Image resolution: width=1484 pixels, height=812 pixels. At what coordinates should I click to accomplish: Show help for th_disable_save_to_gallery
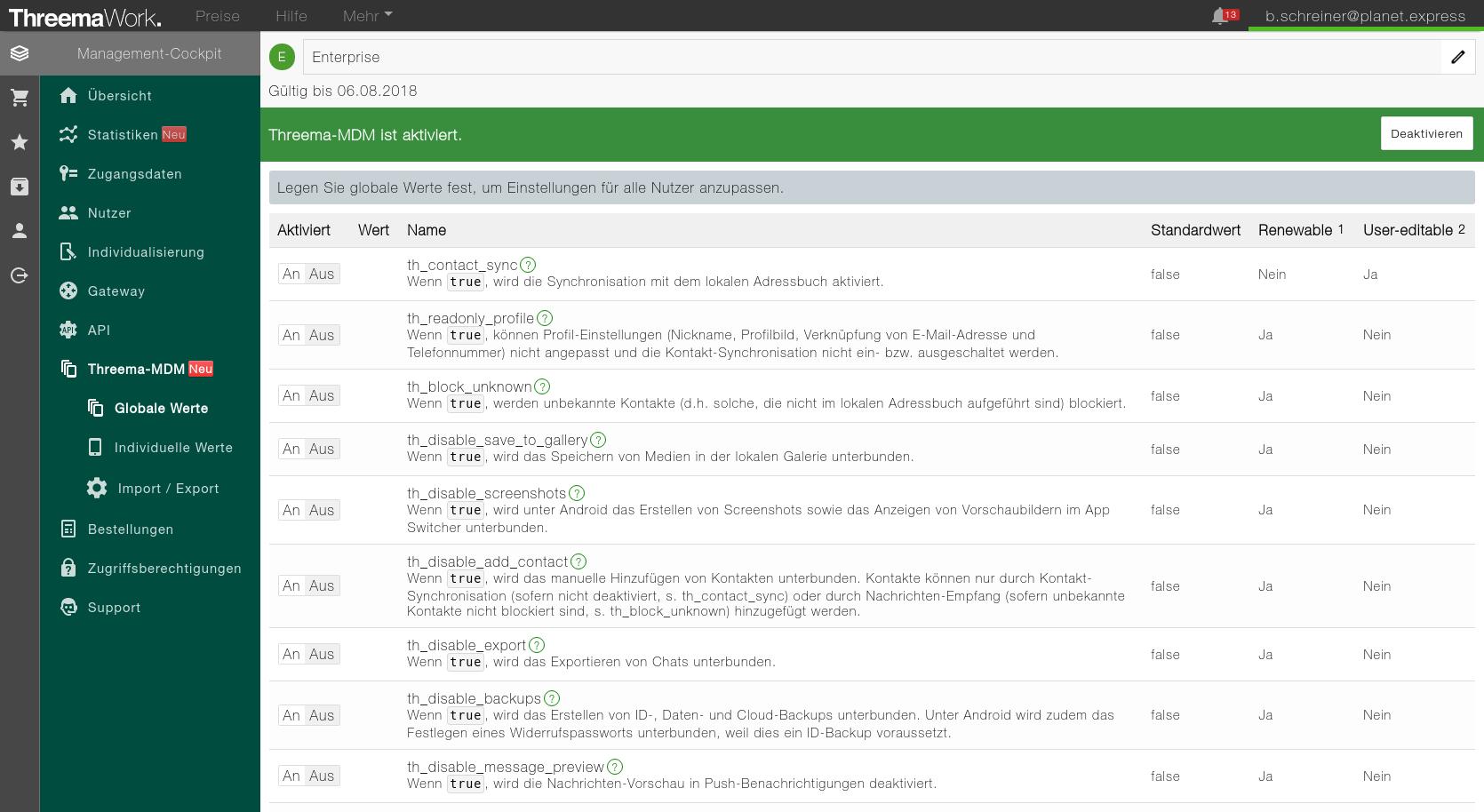point(598,440)
